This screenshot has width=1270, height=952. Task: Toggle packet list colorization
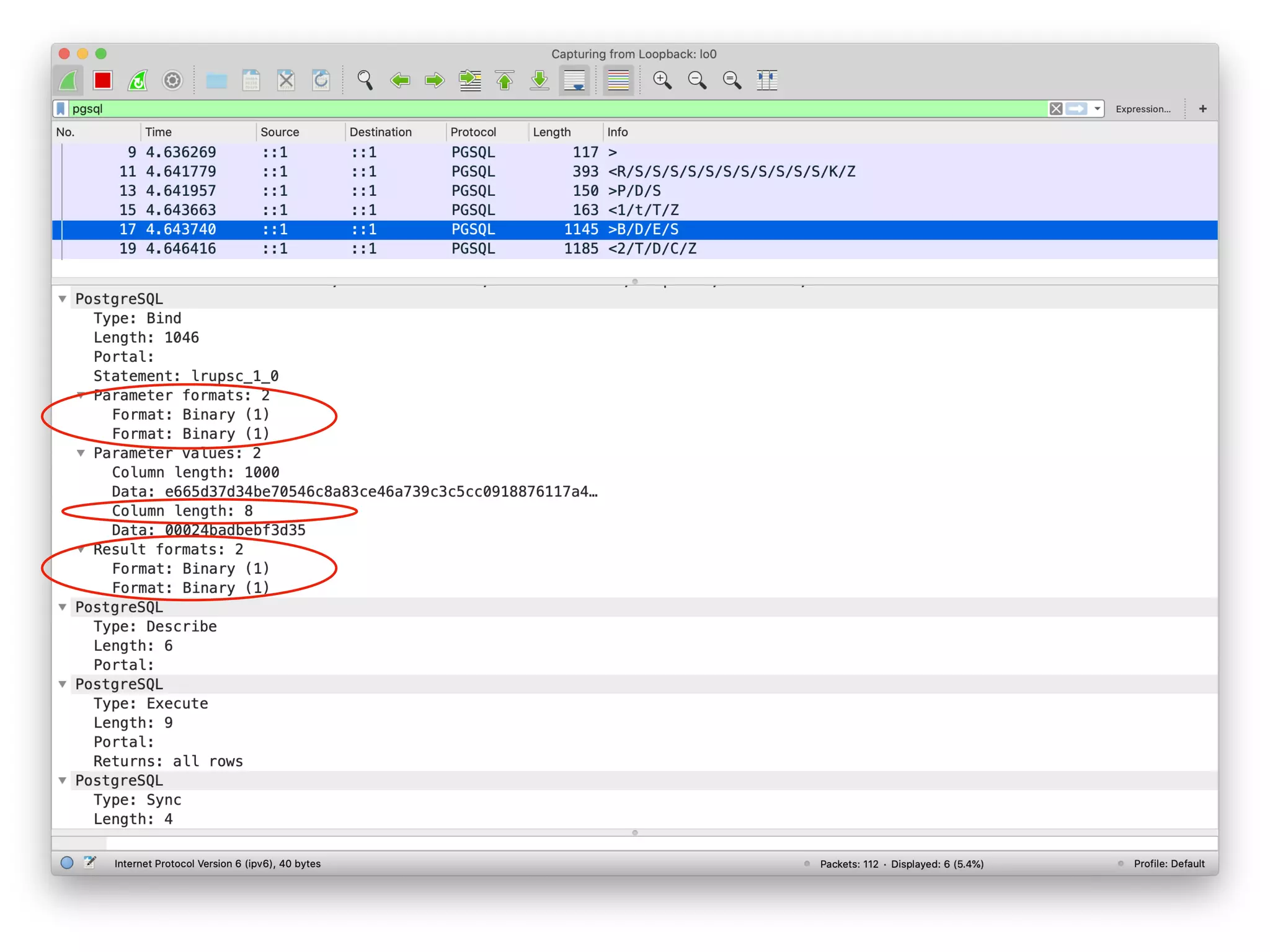click(x=618, y=80)
